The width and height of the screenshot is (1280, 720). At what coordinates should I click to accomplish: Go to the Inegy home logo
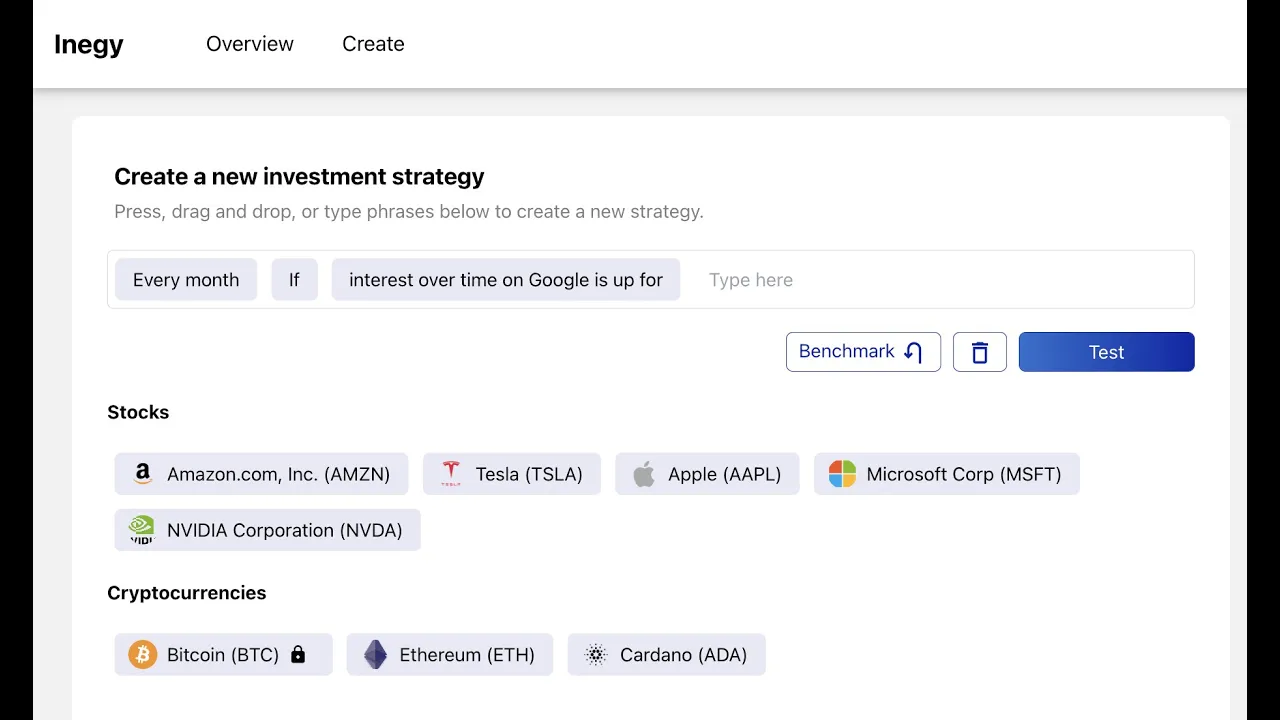pyautogui.click(x=89, y=44)
